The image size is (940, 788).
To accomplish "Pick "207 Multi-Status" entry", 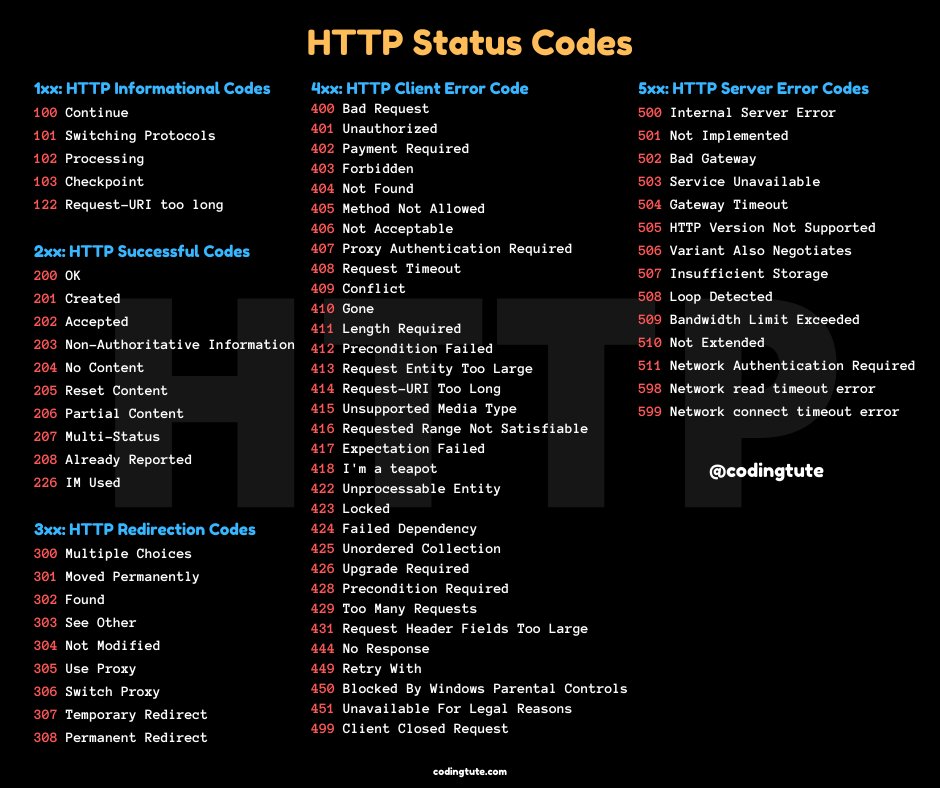I will tap(97, 437).
